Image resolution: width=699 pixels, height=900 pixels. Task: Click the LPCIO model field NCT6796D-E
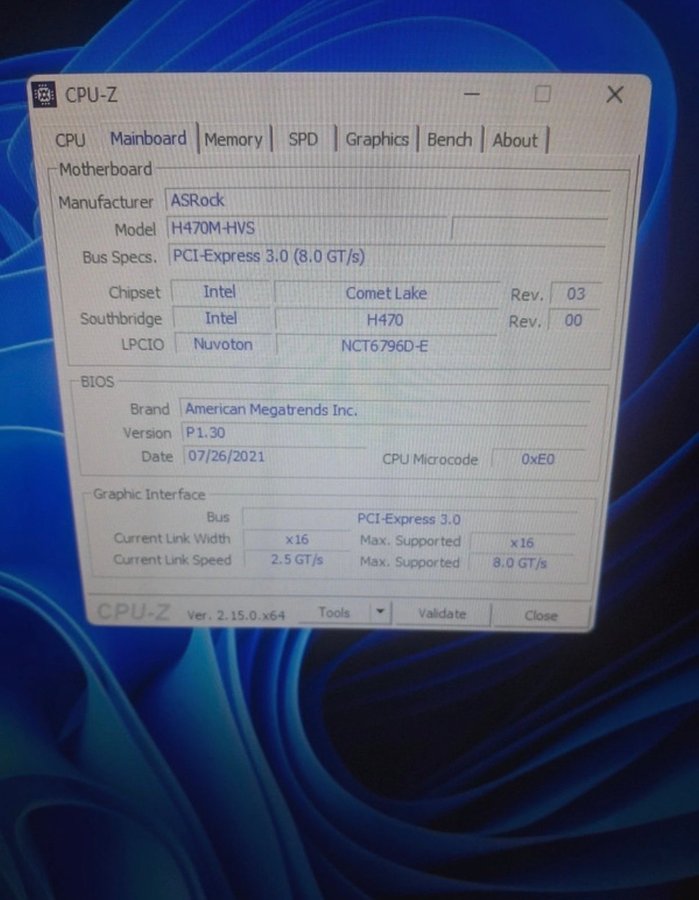coord(384,345)
